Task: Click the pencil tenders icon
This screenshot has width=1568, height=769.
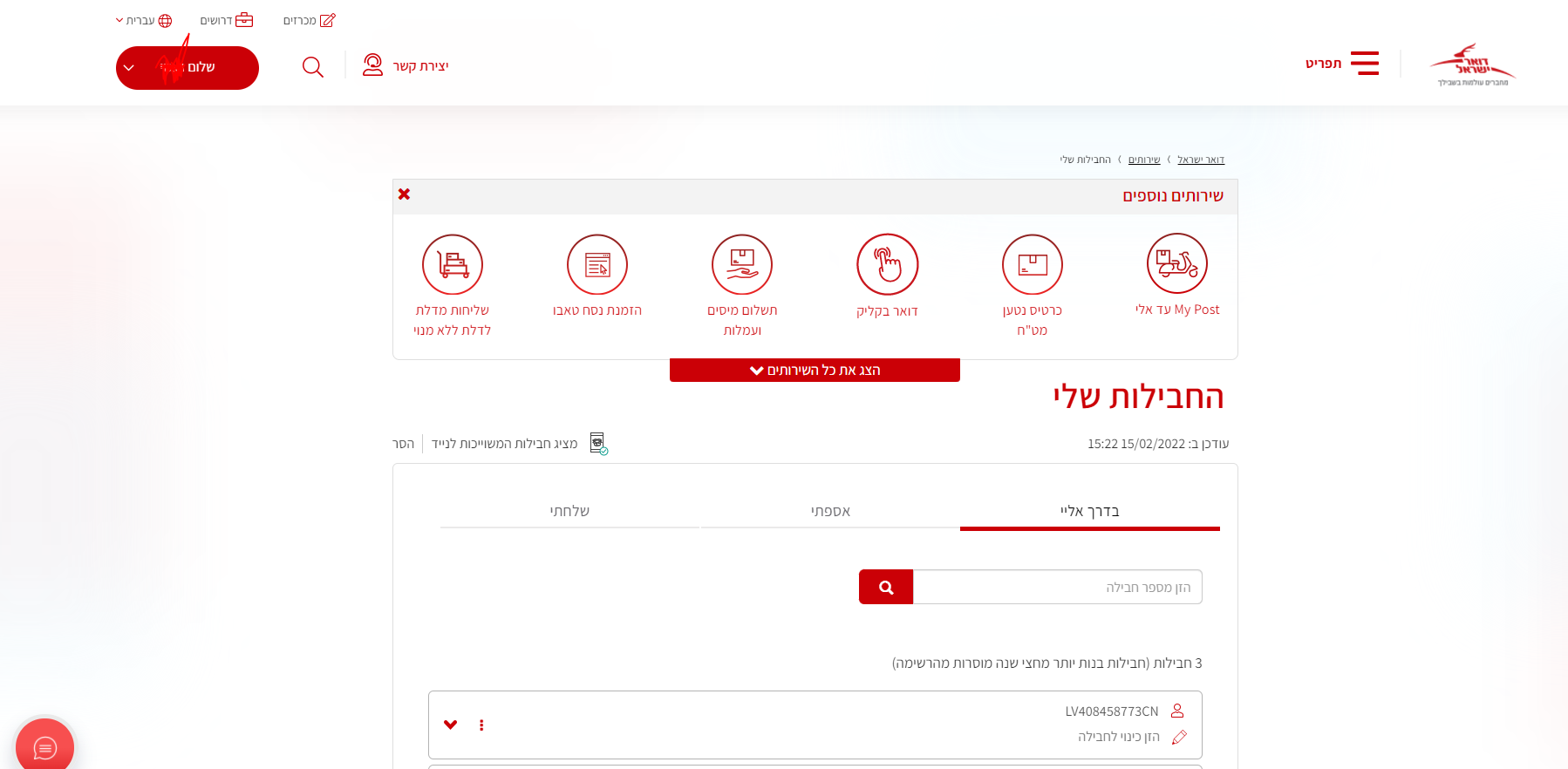Action: pyautogui.click(x=328, y=20)
